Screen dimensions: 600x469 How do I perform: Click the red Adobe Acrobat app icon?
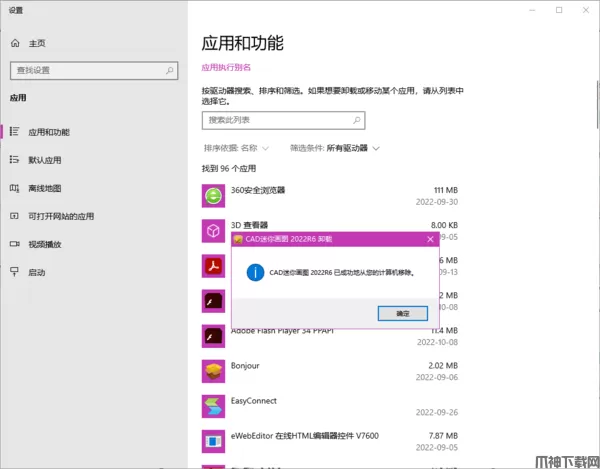(x=213, y=266)
